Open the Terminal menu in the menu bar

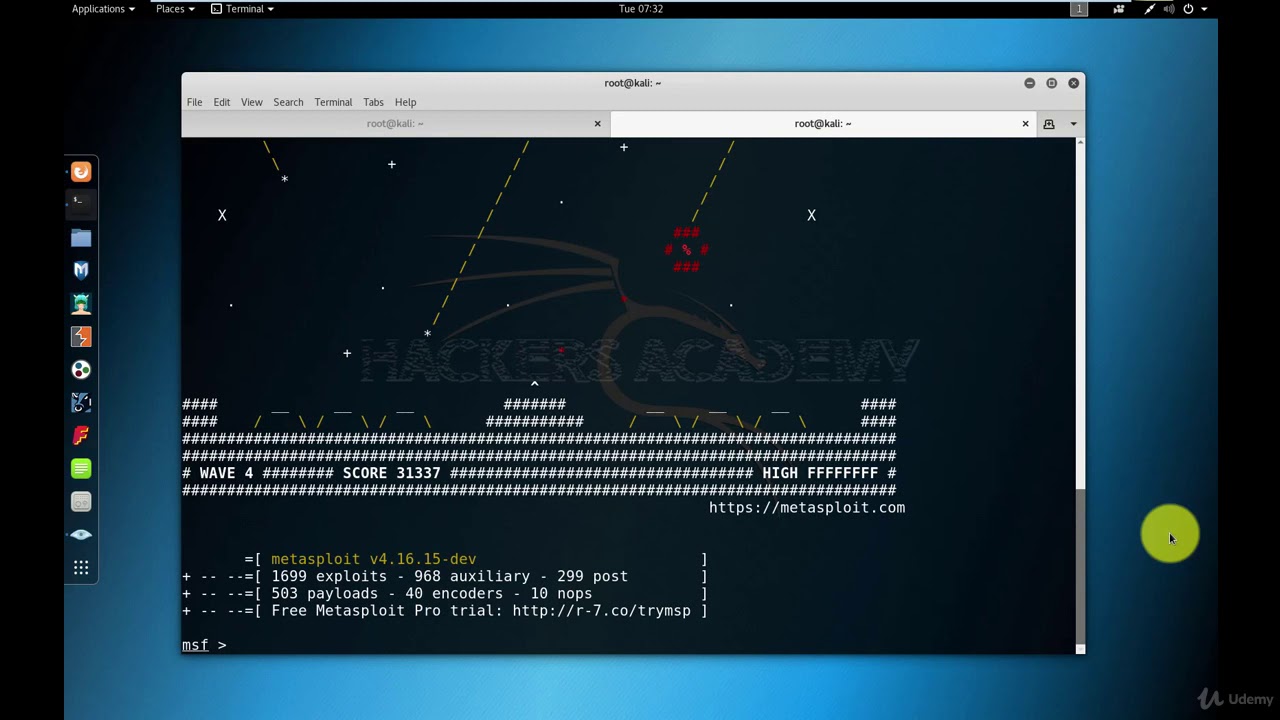pos(333,102)
